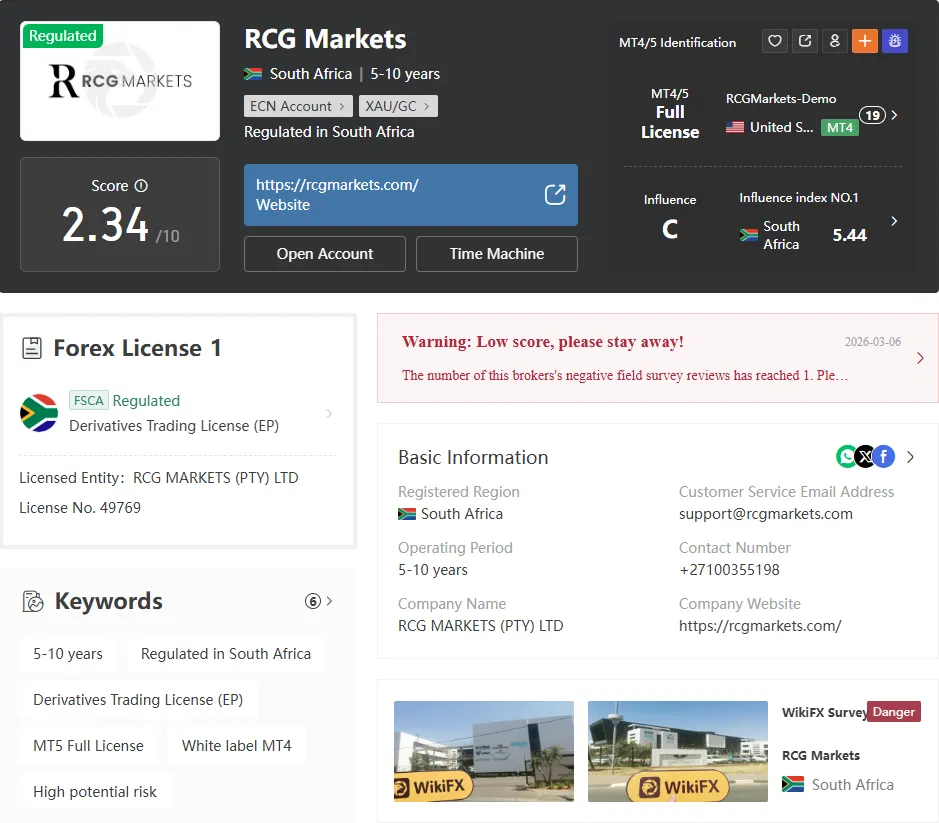
Task: Click Derivatives Trading License (EP) in license card
Action: pos(174,425)
